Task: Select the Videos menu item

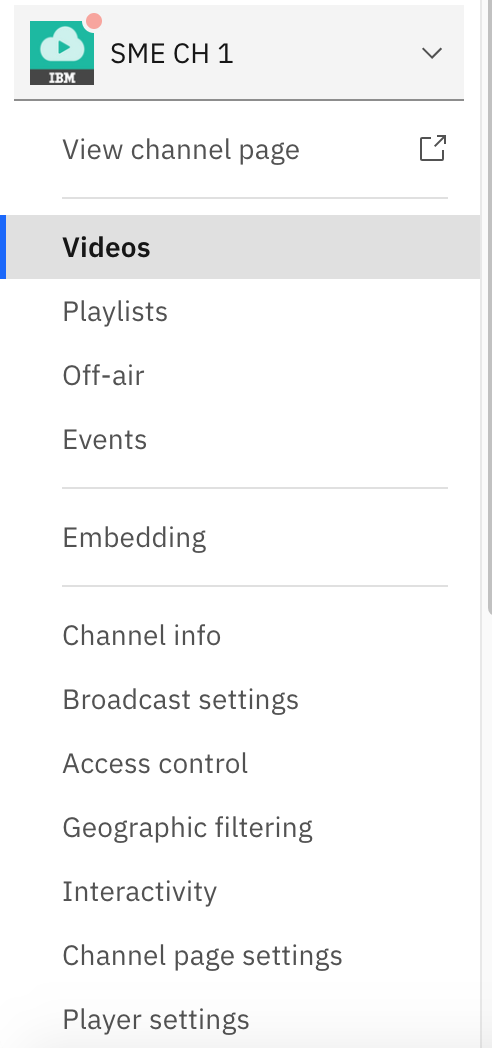Action: coord(240,247)
